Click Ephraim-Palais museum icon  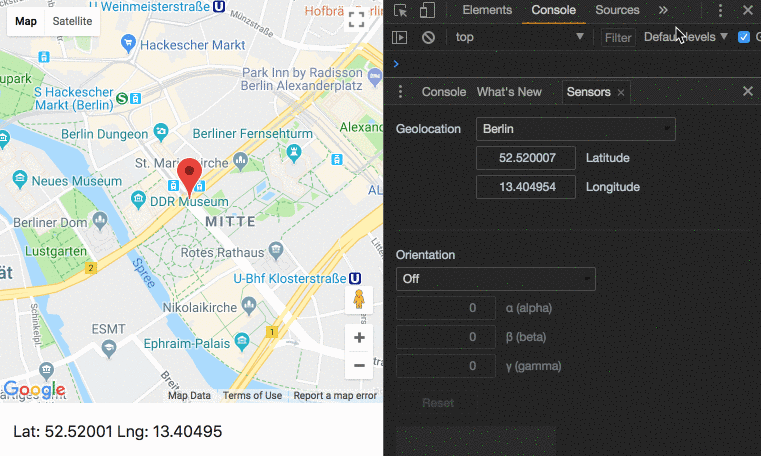pos(242,342)
